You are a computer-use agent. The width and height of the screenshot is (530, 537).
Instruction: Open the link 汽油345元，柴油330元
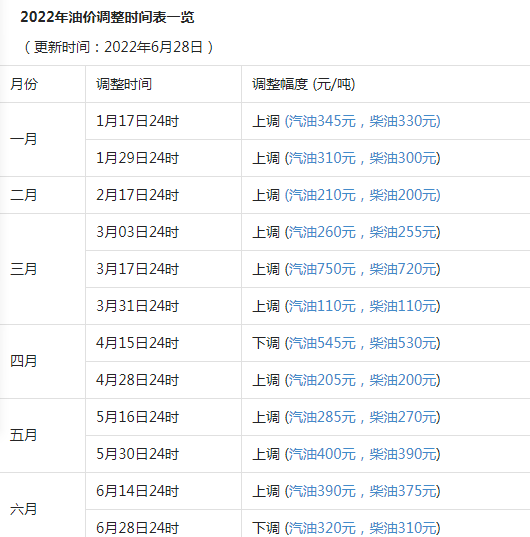(363, 121)
